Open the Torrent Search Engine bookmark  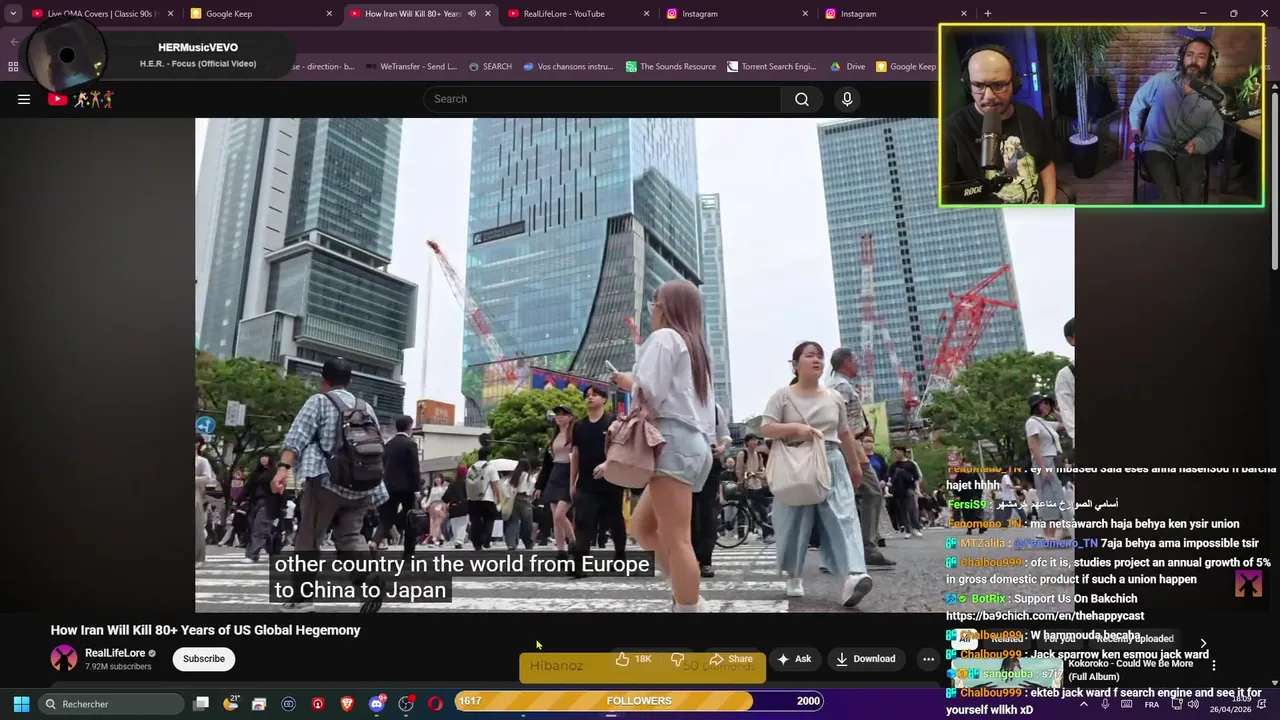click(772, 67)
